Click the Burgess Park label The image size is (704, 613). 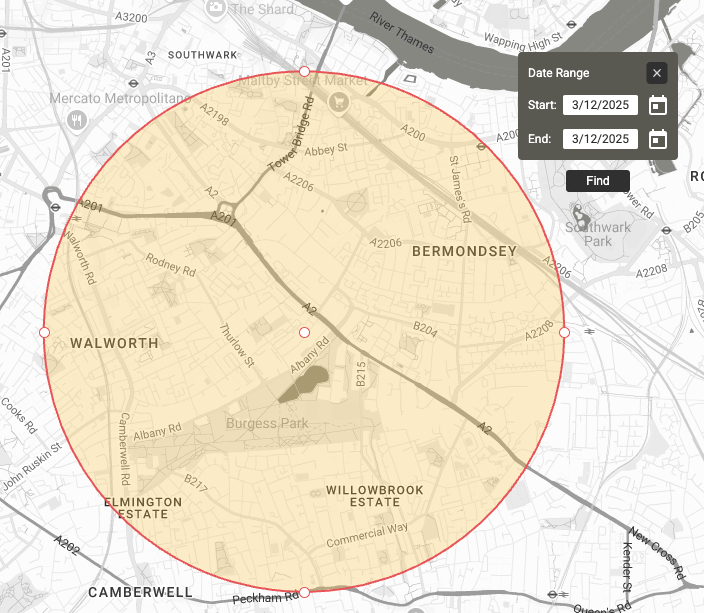[267, 423]
